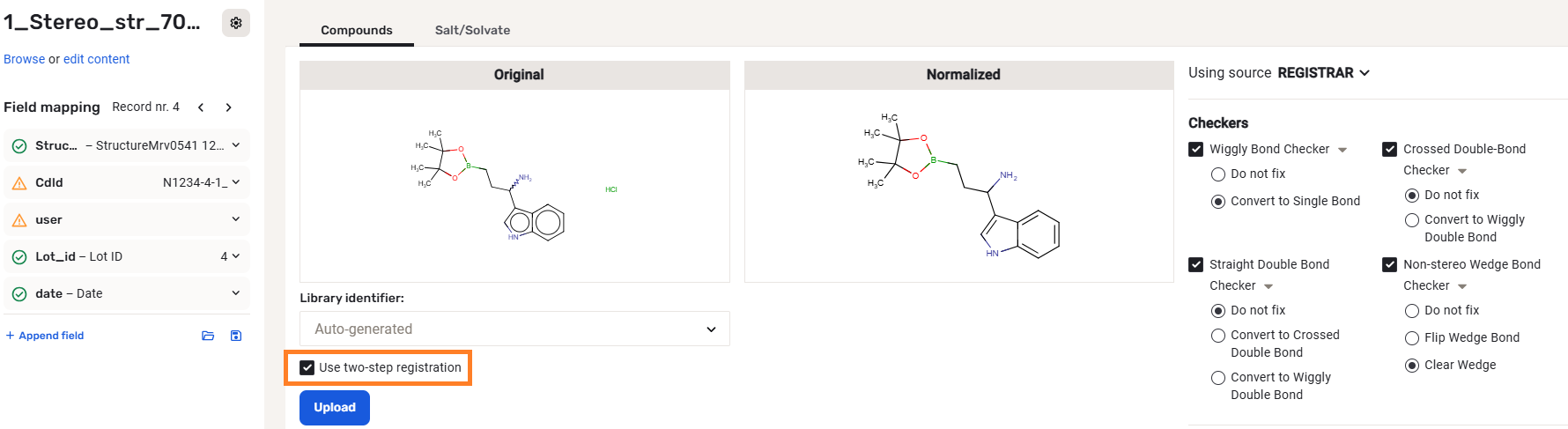Disable the Wiggly Bond Checker checkbox
Viewport: 1568px width, 429px height.
point(1196,150)
